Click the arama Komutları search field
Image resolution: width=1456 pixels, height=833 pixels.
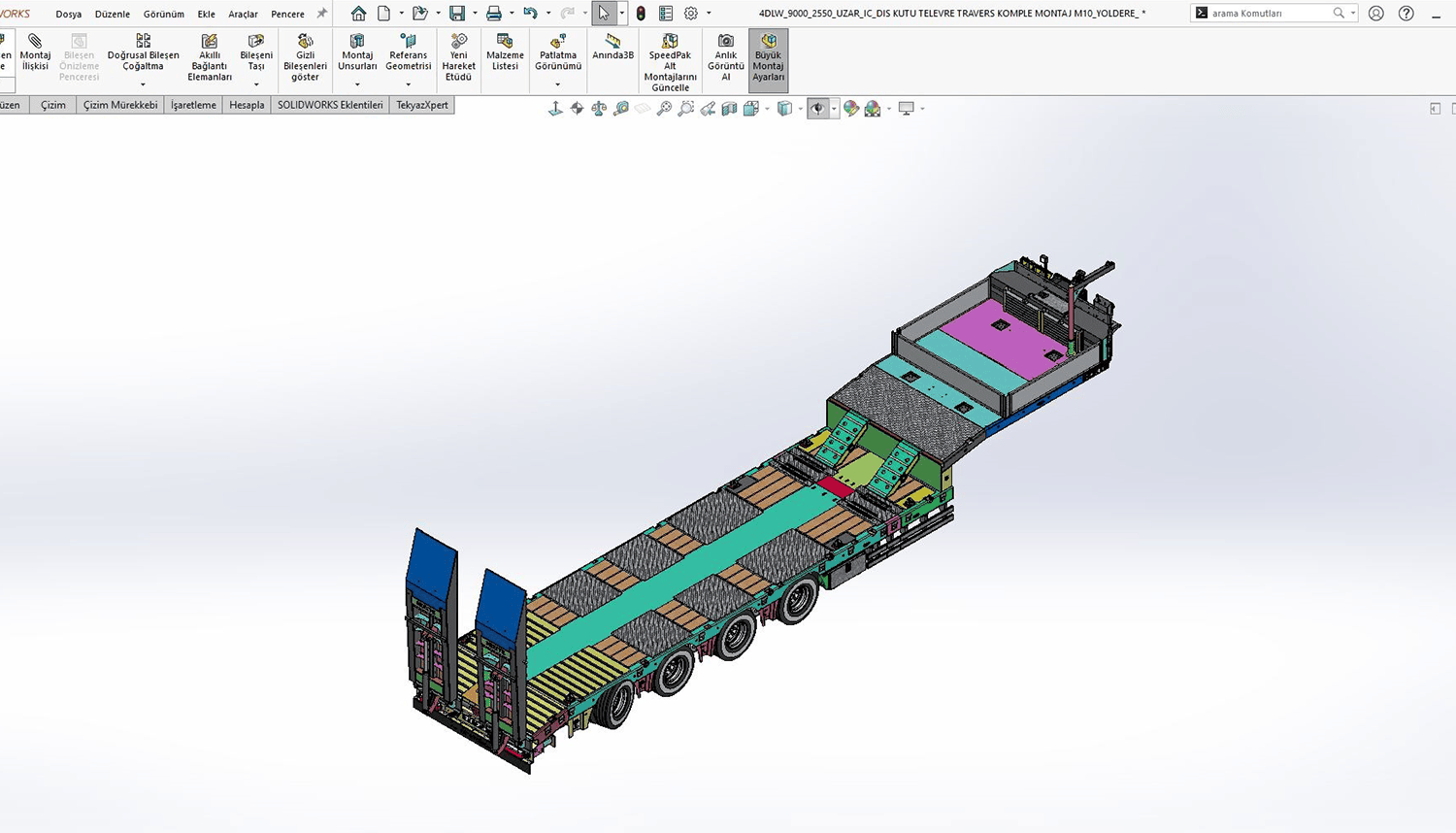pos(1268,14)
